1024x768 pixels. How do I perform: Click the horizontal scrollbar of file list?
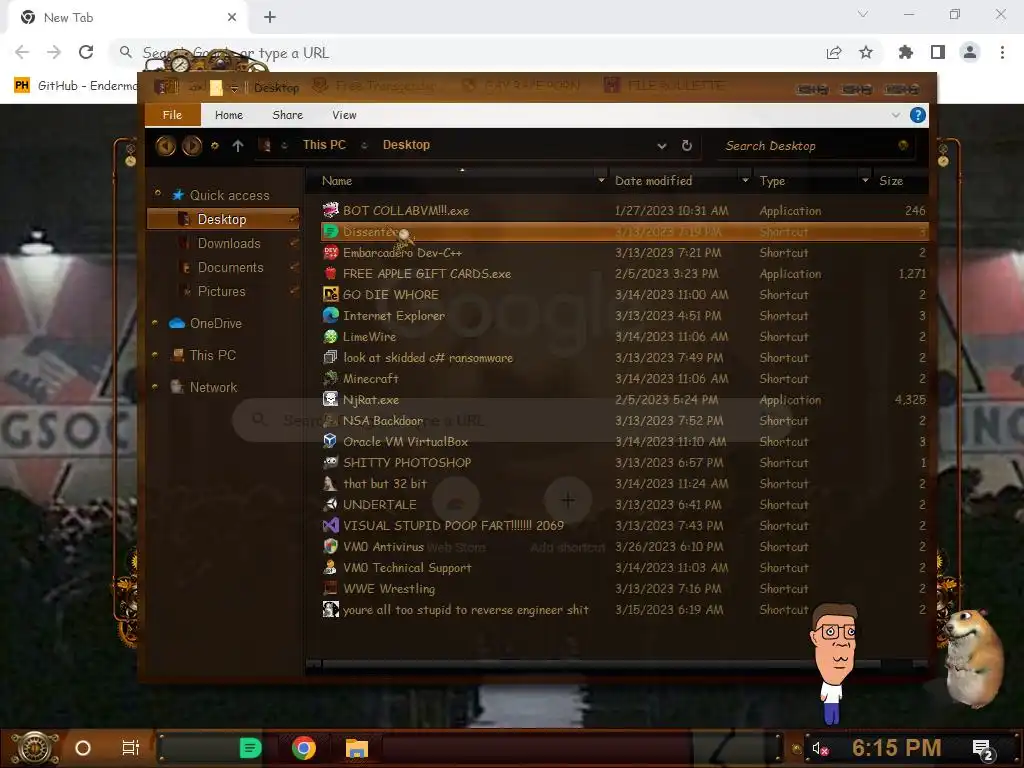pyautogui.click(x=601, y=664)
